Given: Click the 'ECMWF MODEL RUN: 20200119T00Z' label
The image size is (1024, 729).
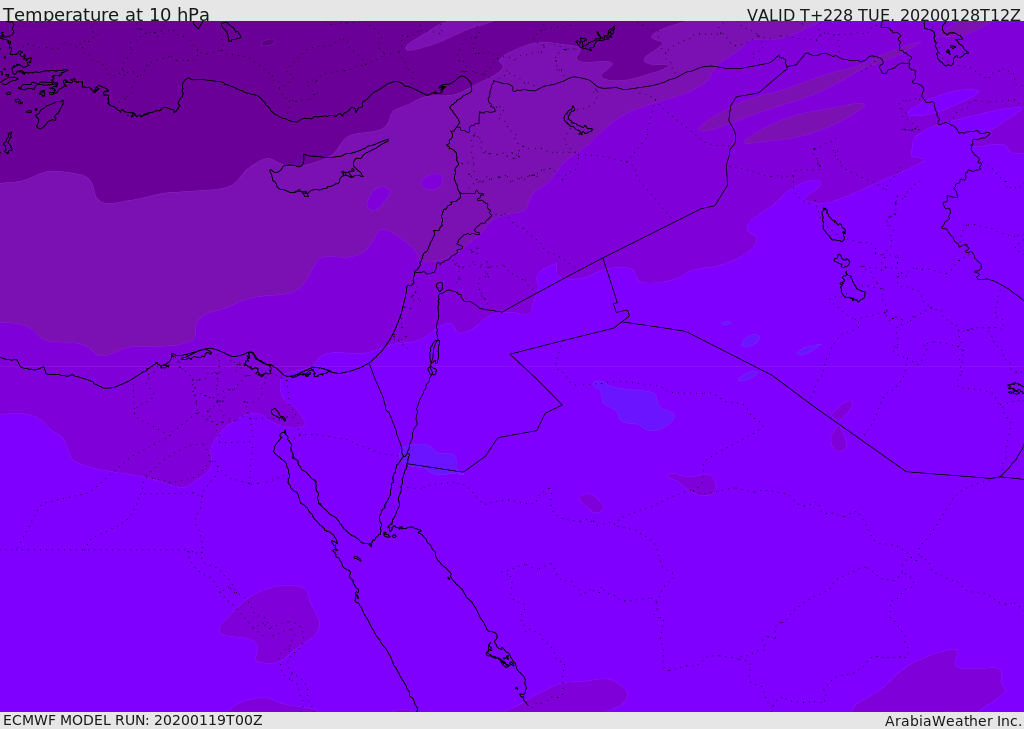Looking at the screenshot, I should tap(133, 720).
